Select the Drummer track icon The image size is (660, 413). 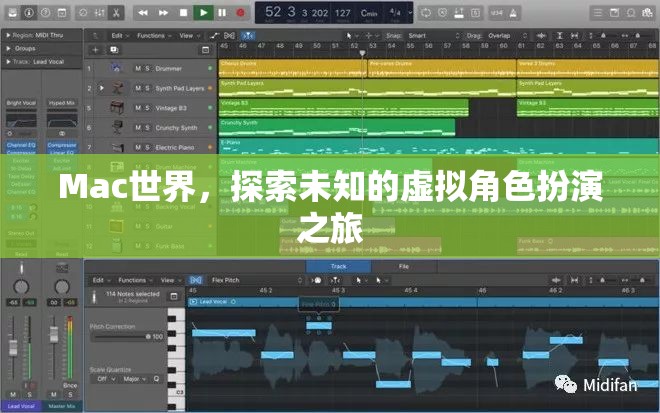pos(117,68)
